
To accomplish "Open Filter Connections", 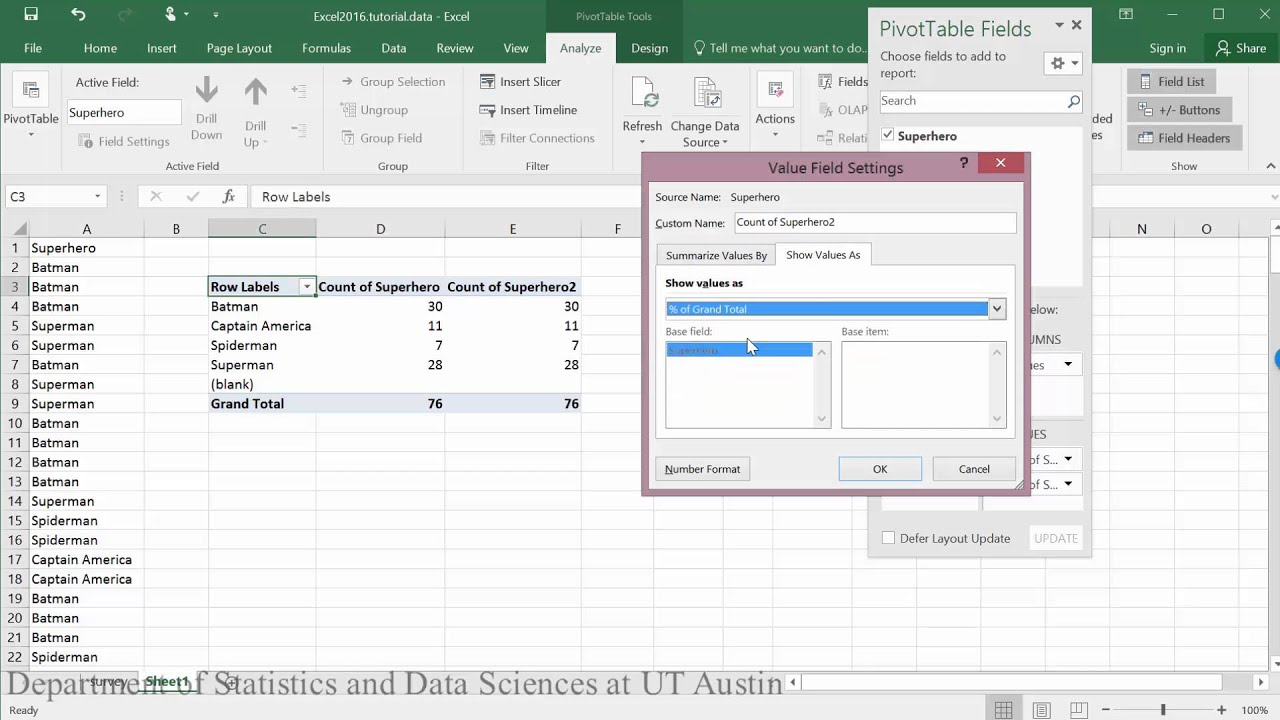I will (537, 138).
